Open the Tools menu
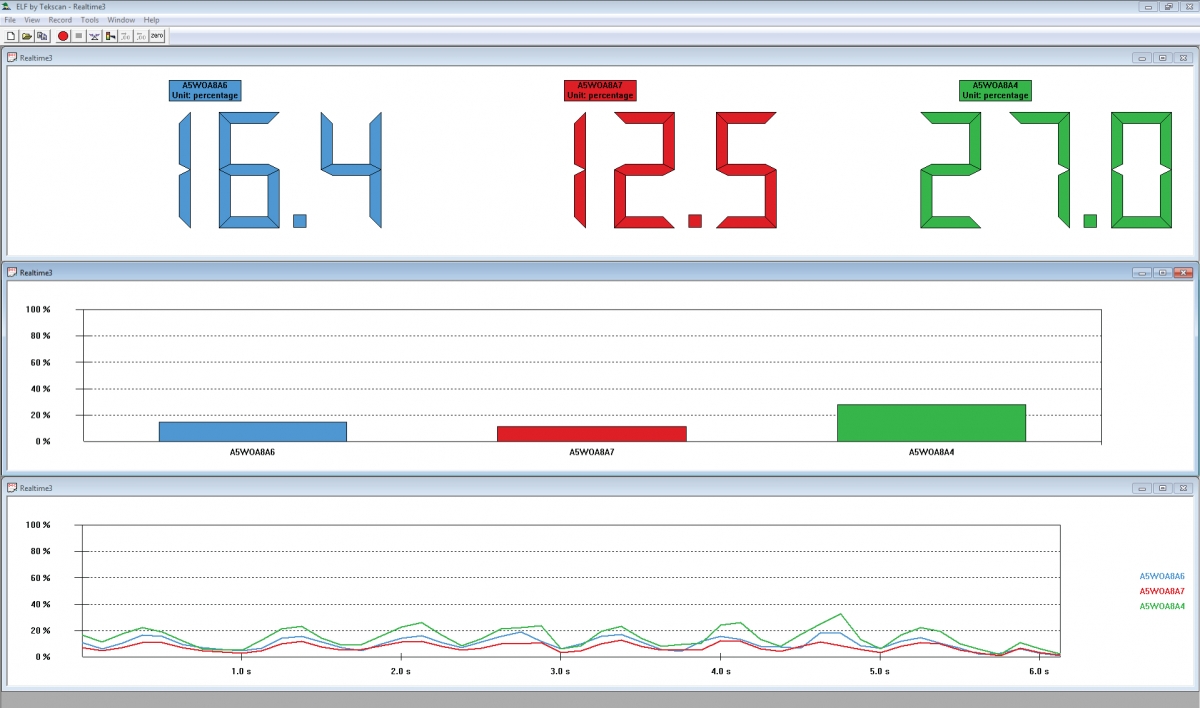Viewport: 1200px width, 708px height. coord(89,19)
